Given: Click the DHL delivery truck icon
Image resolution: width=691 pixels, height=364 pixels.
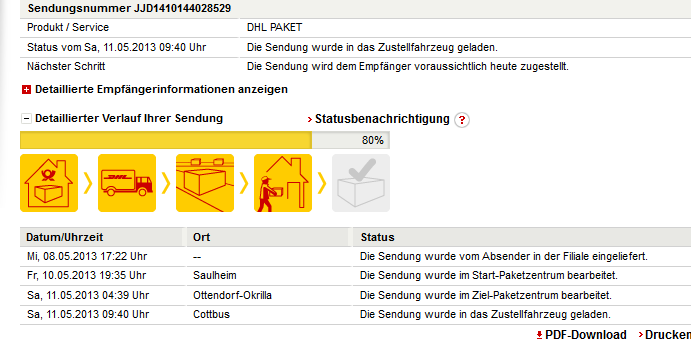Looking at the screenshot, I should click(127, 183).
